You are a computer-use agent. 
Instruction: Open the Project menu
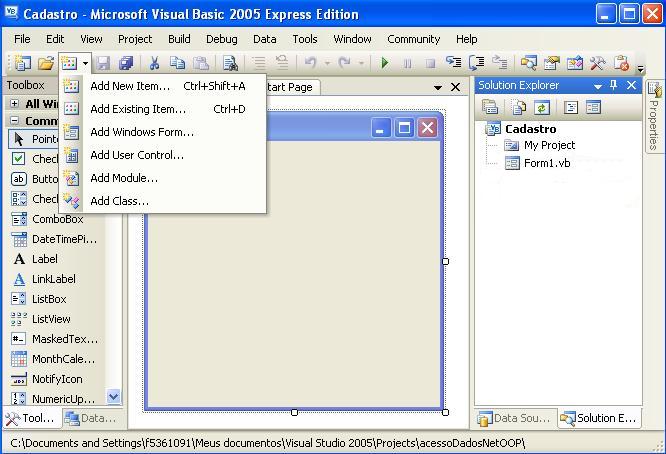coord(135,39)
